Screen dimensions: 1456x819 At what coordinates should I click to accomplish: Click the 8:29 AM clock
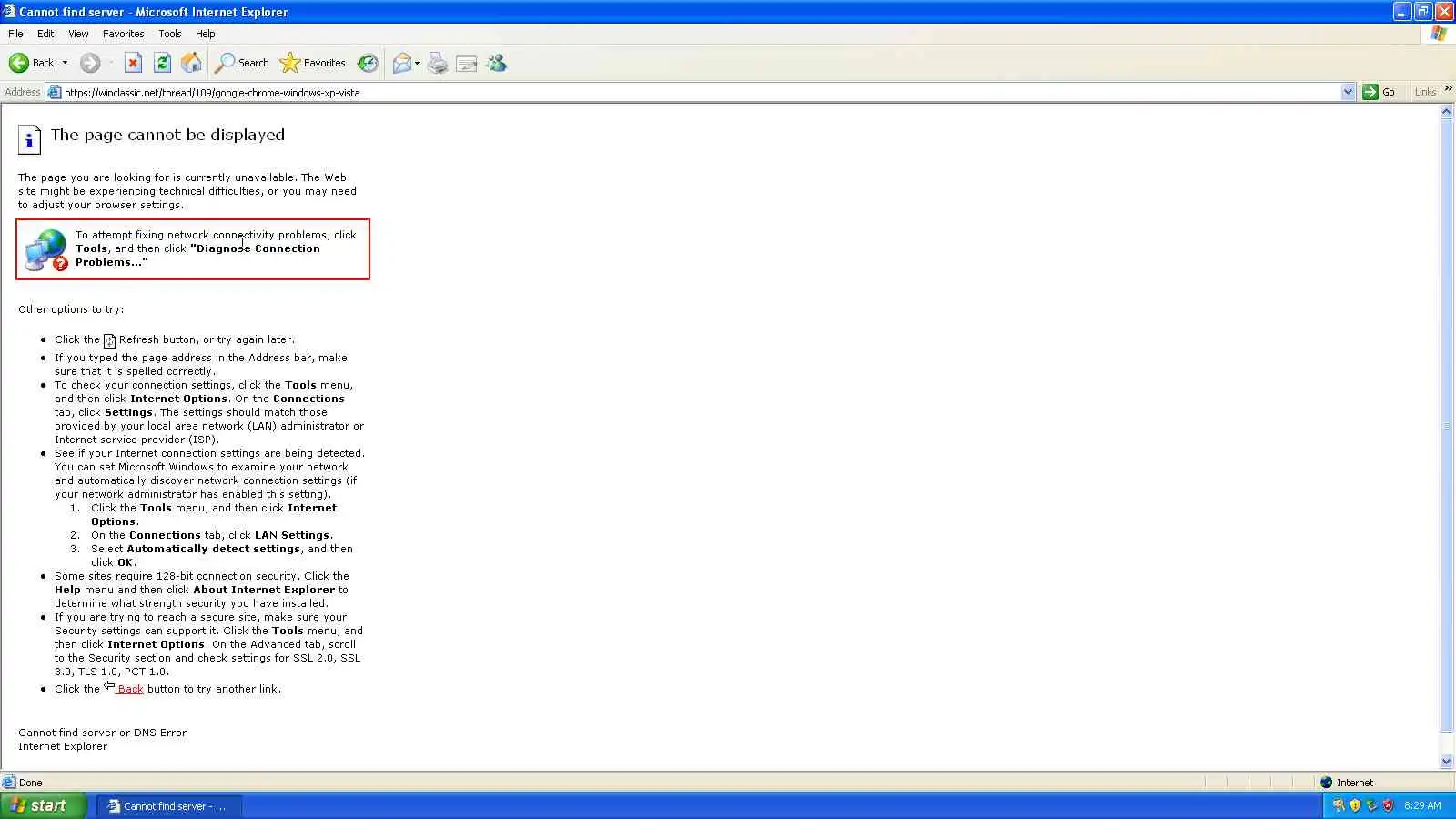tap(1422, 805)
